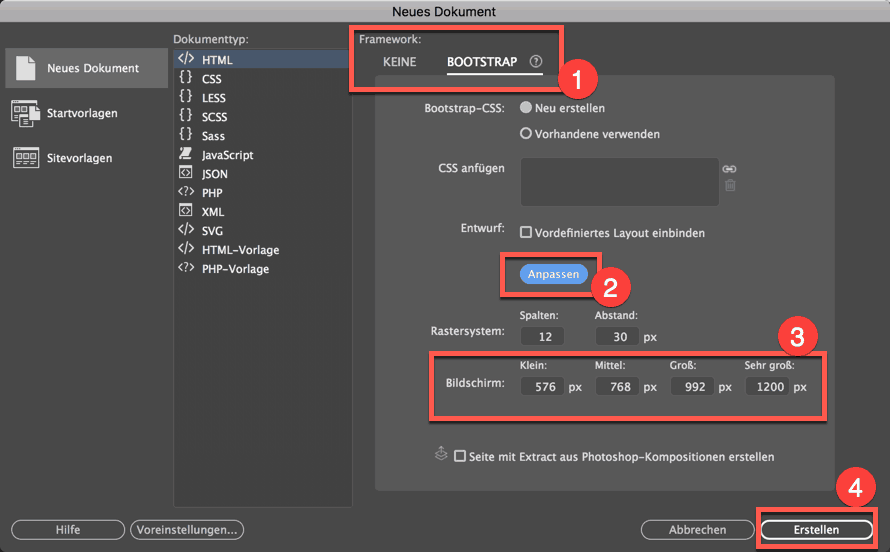The width and height of the screenshot is (890, 552).
Task: Click the CSS anfügen list box
Action: (x=620, y=182)
